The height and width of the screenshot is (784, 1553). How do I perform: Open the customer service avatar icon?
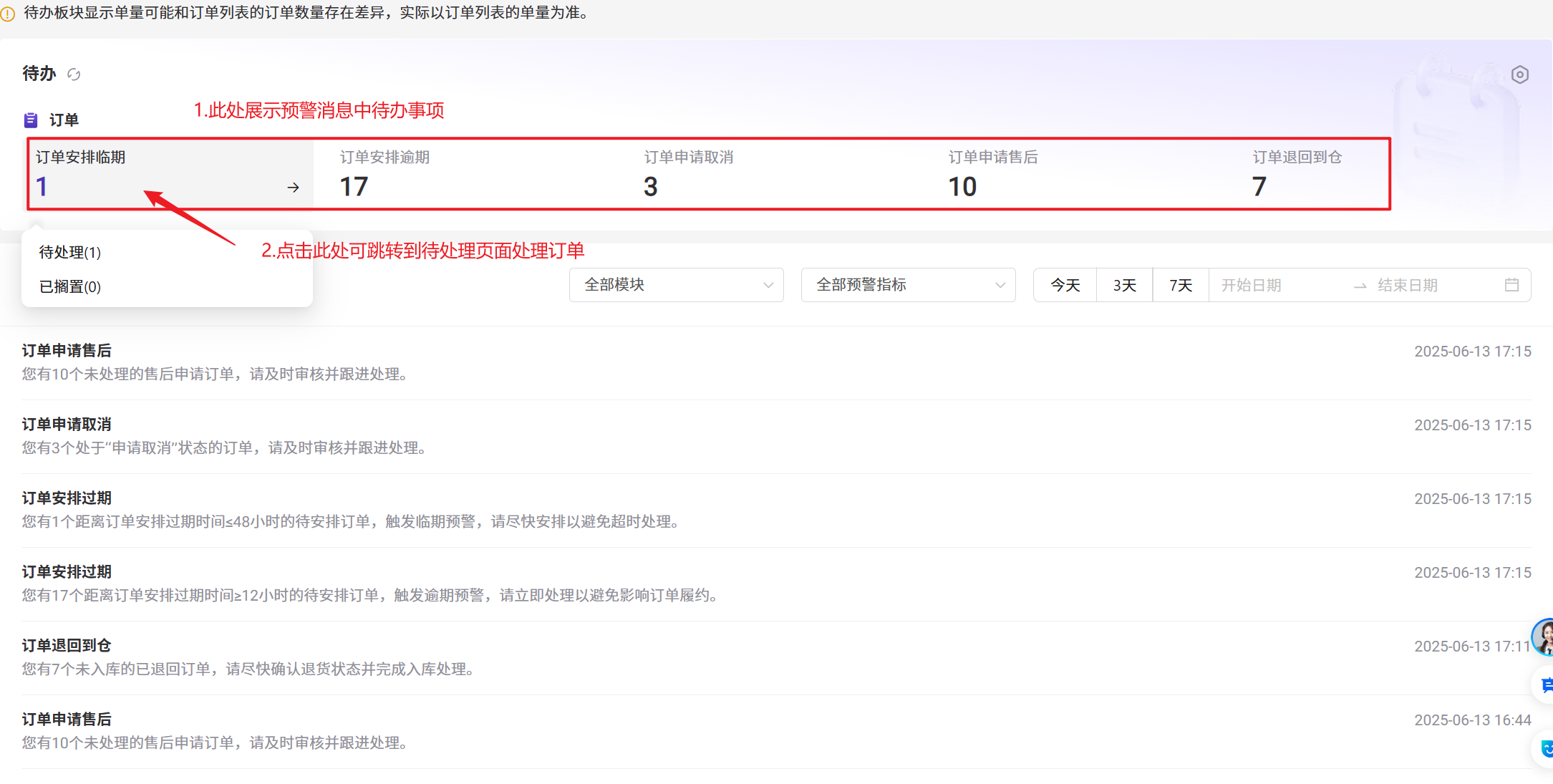(1544, 637)
